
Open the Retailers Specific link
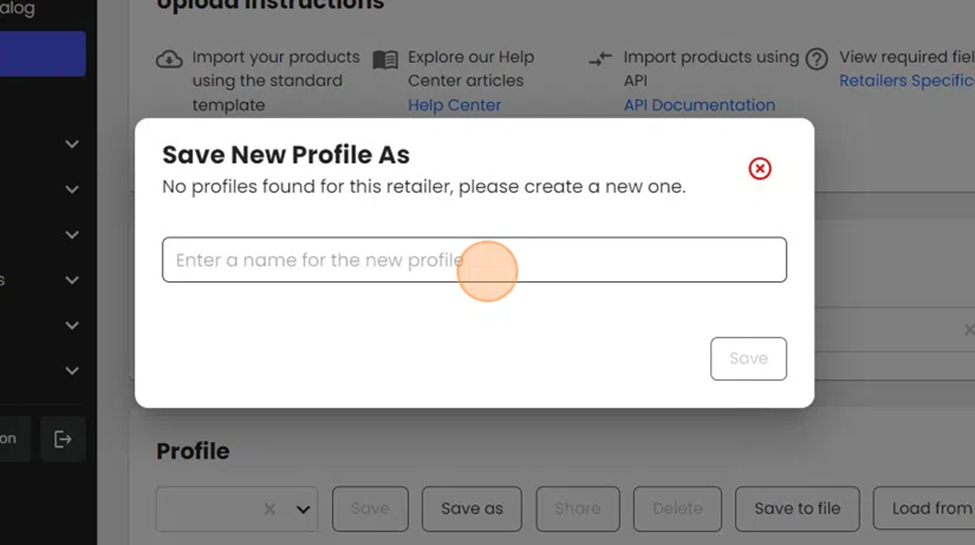point(906,81)
